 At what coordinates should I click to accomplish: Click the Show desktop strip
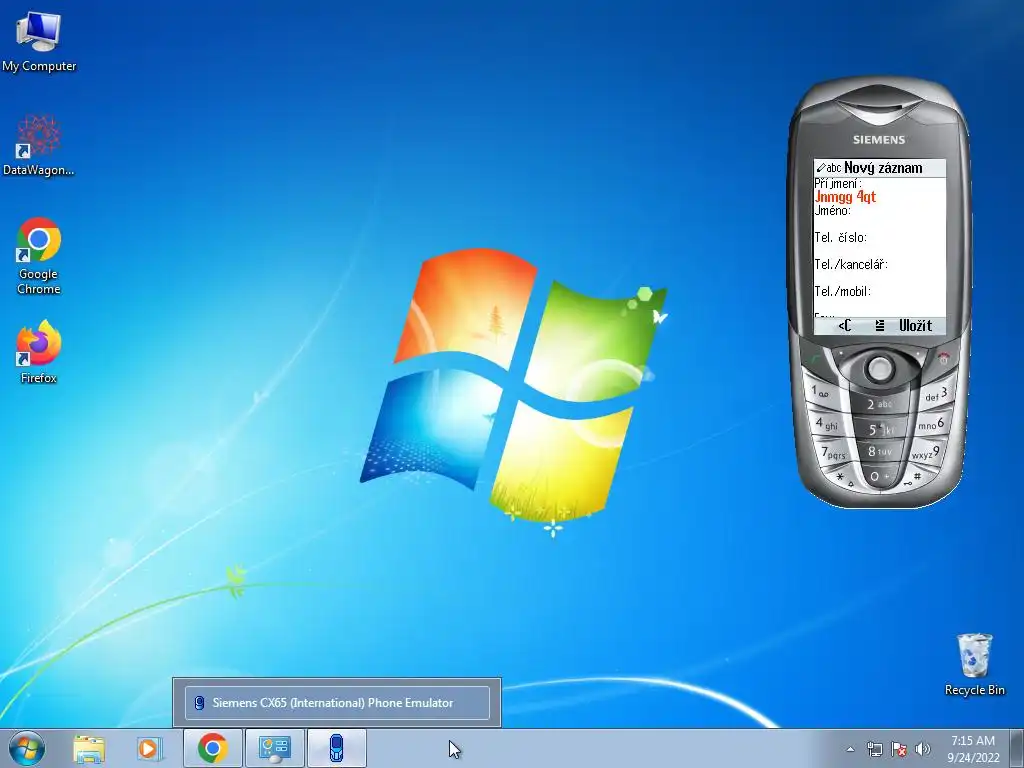1017,748
